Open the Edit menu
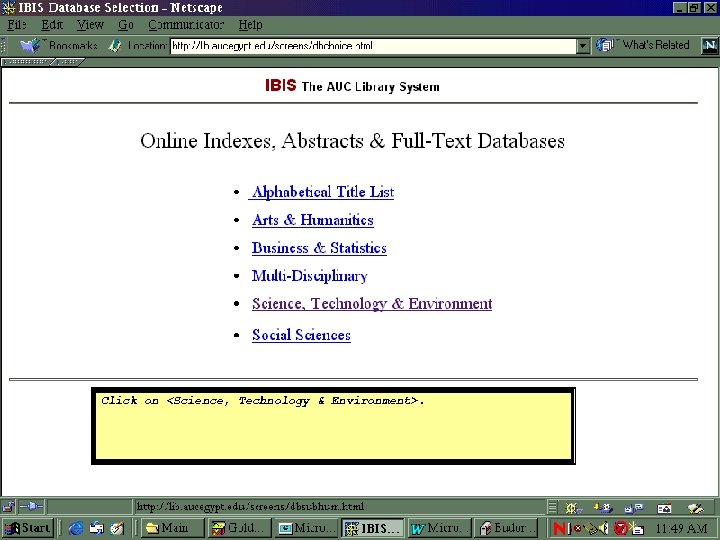This screenshot has height=540, width=720. [x=52, y=25]
